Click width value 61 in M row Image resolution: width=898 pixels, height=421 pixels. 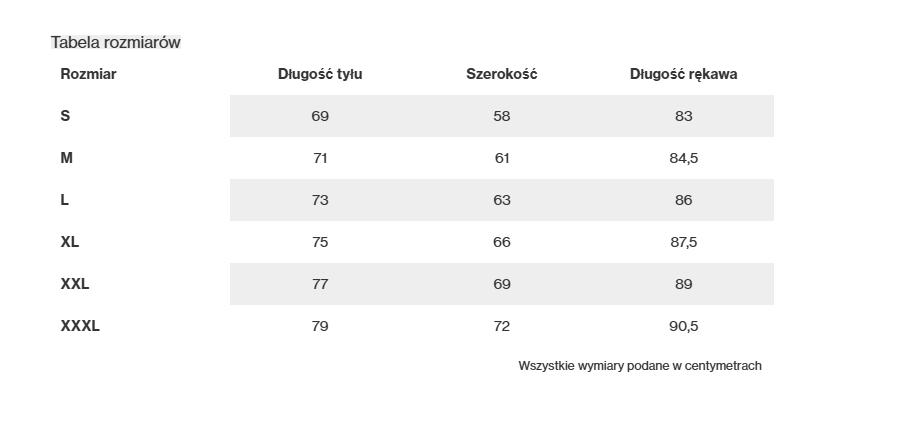(x=502, y=158)
